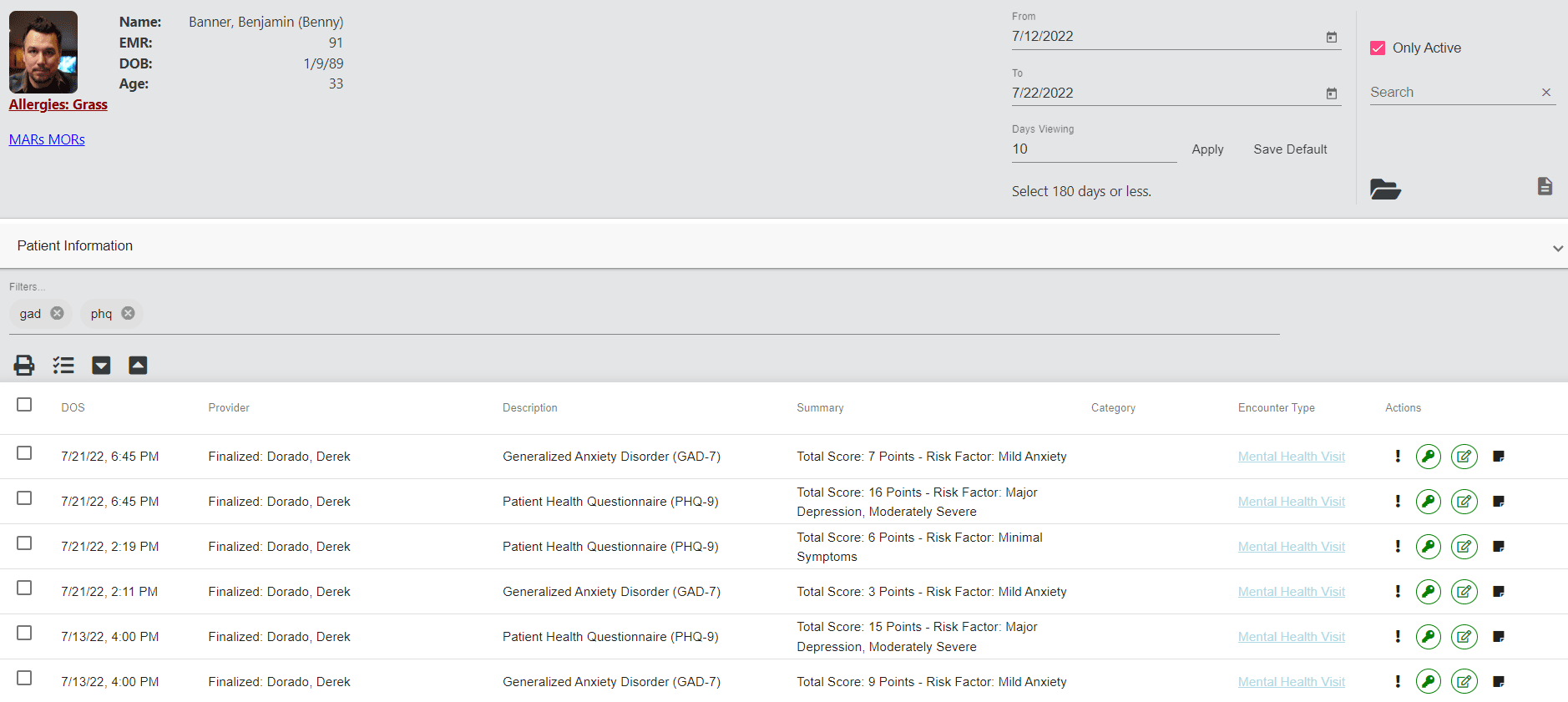
Task: Uncheck the Only Active checkbox
Action: coord(1378,48)
